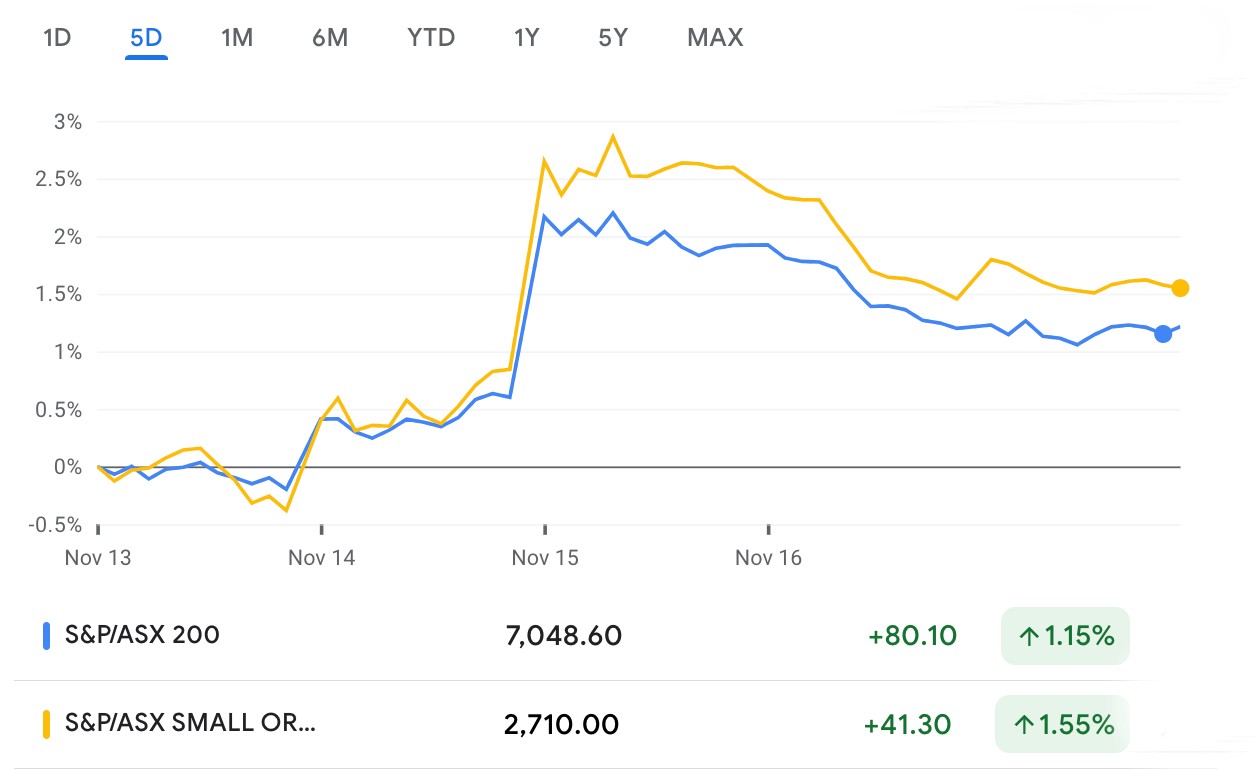
Task: Open the S&P/ASX SMALL OR... index link
Action: [x=190, y=723]
